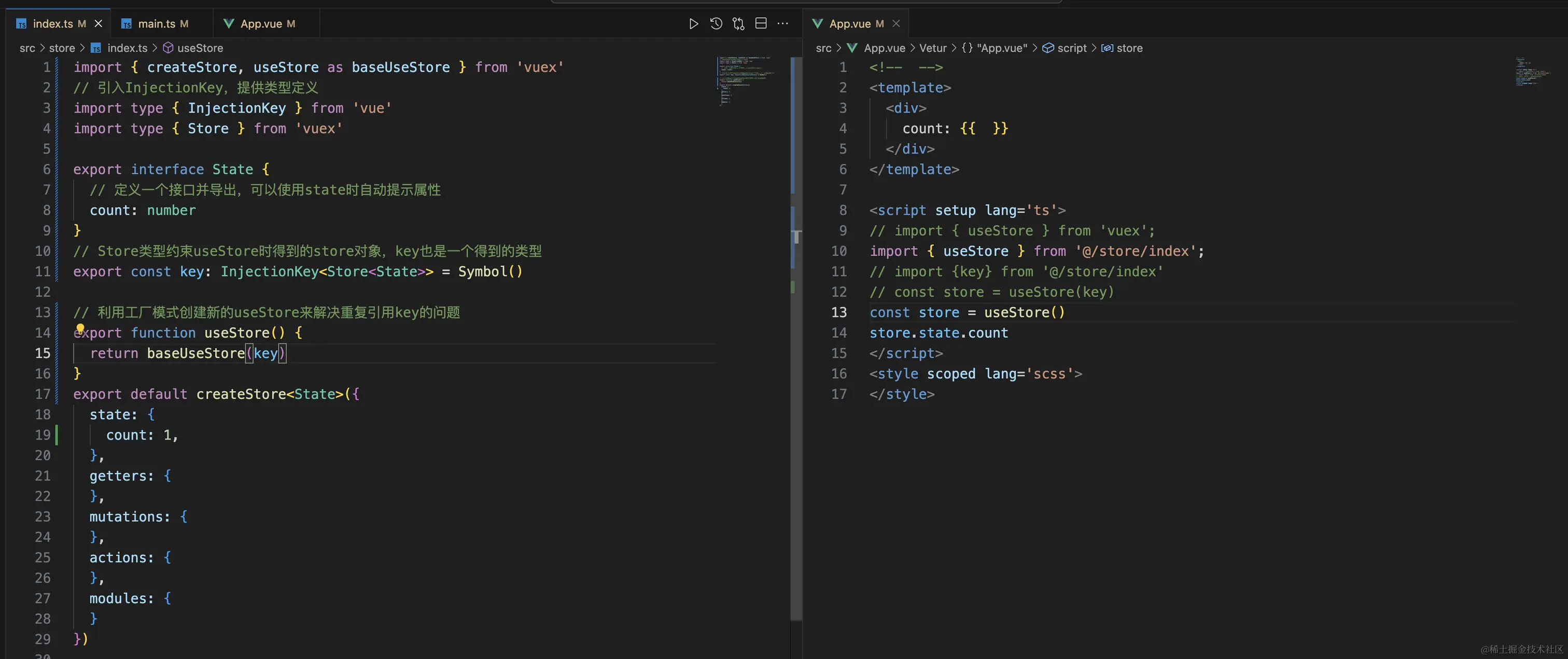Click the script breadcrumb in right pane
Viewport: 1568px width, 659px height.
pos(1071,48)
